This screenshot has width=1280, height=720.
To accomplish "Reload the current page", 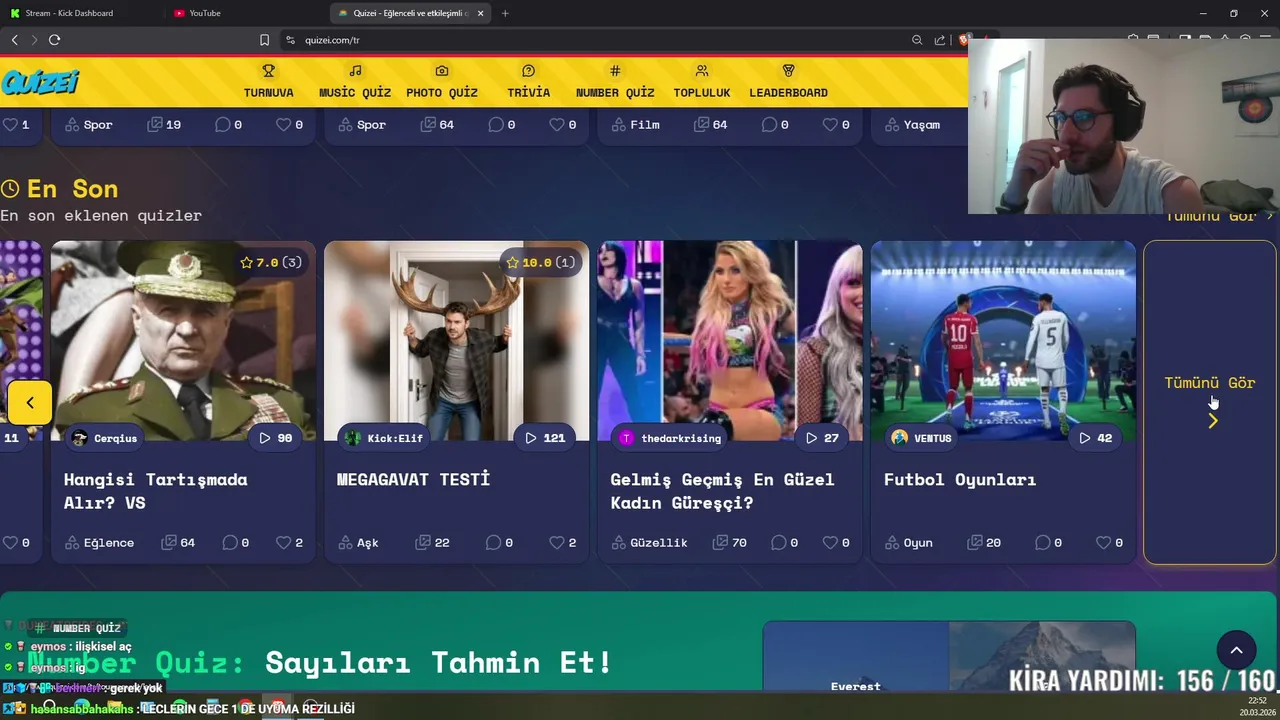I will pos(54,40).
